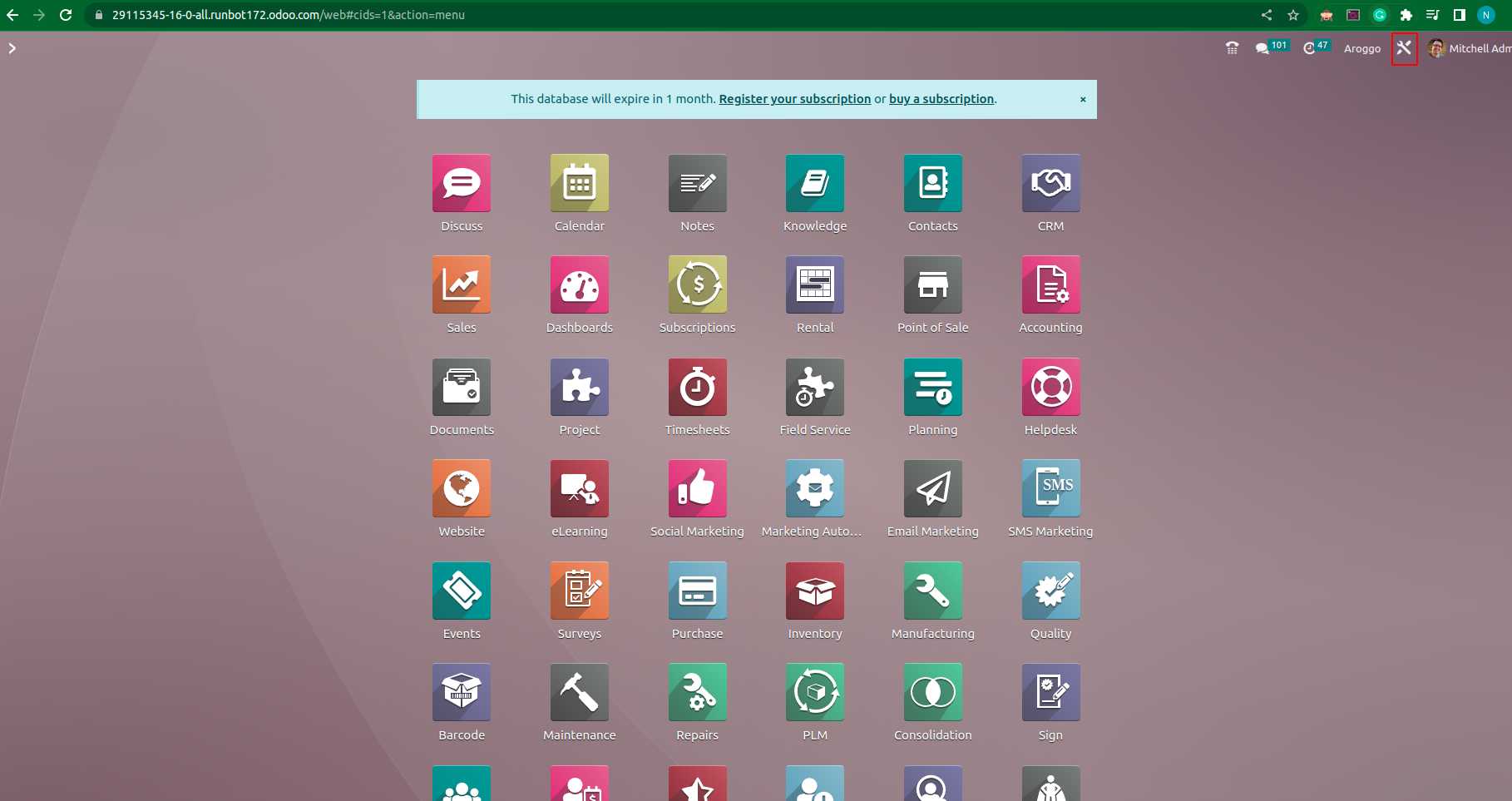Open the Maintenance app
This screenshot has width=1512, height=801.
(580, 692)
